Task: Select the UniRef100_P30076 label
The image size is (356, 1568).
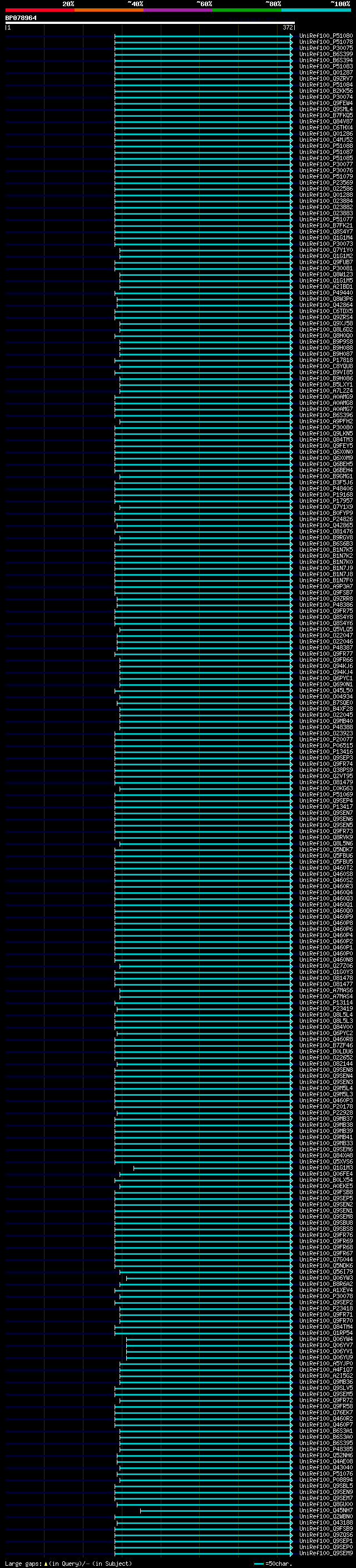Action: [326, 170]
